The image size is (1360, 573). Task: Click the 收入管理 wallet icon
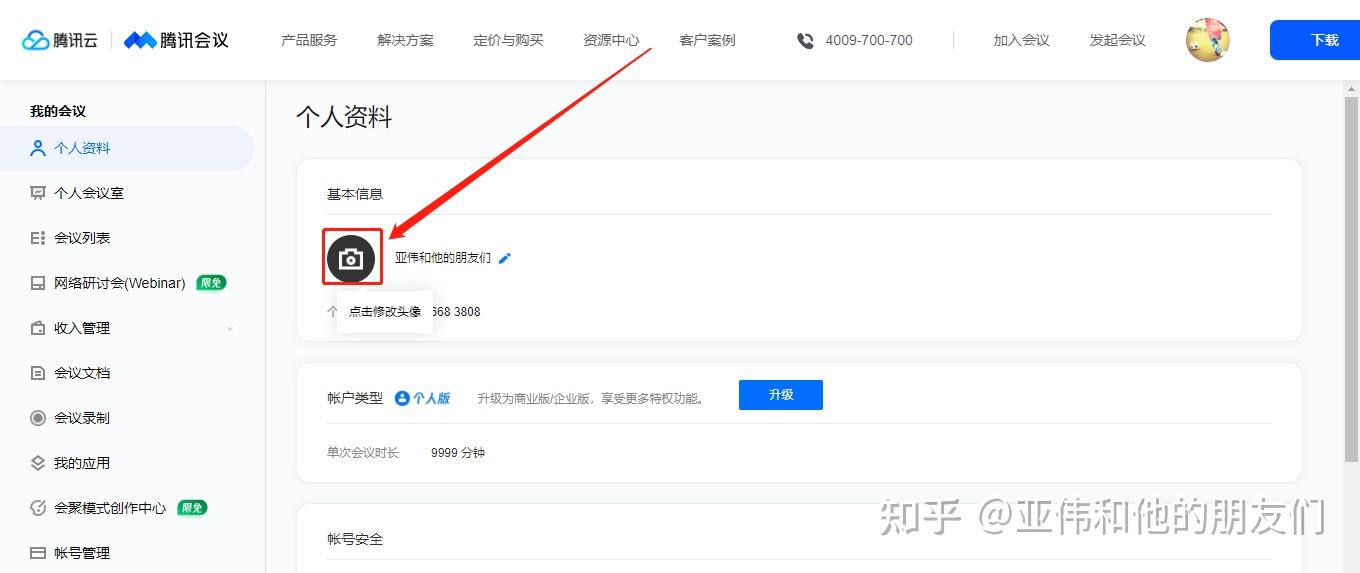38,328
